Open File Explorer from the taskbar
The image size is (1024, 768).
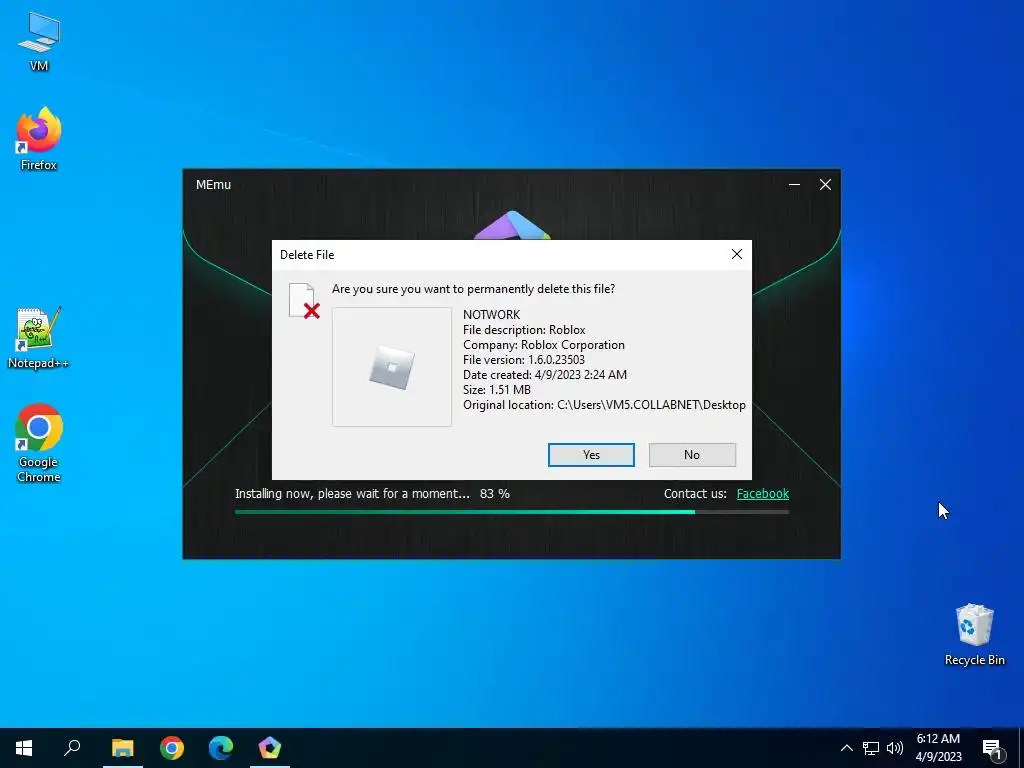coord(122,748)
